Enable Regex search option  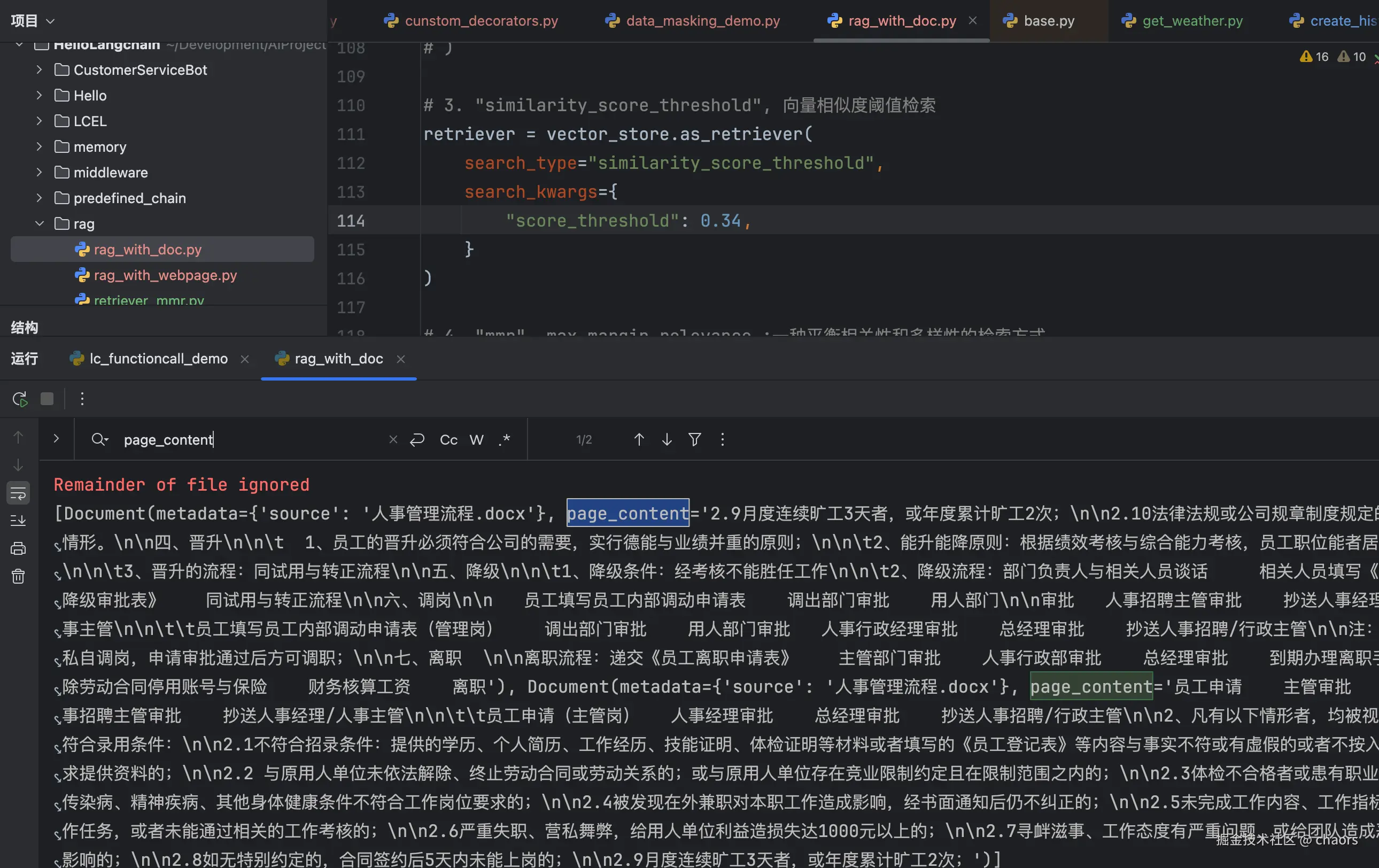coord(504,440)
